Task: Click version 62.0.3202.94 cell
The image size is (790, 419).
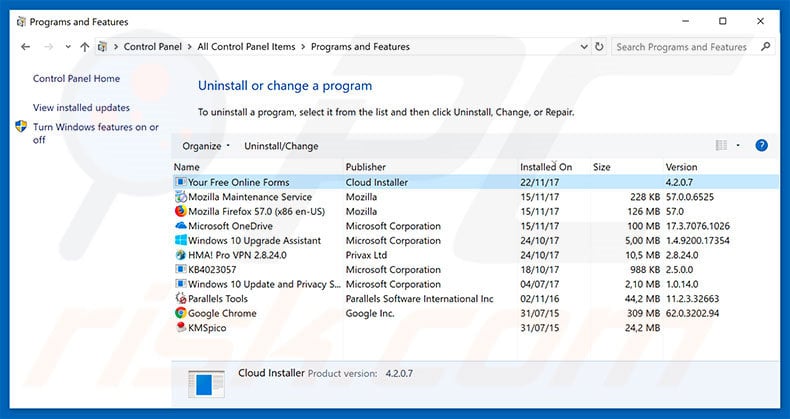Action: 692,313
